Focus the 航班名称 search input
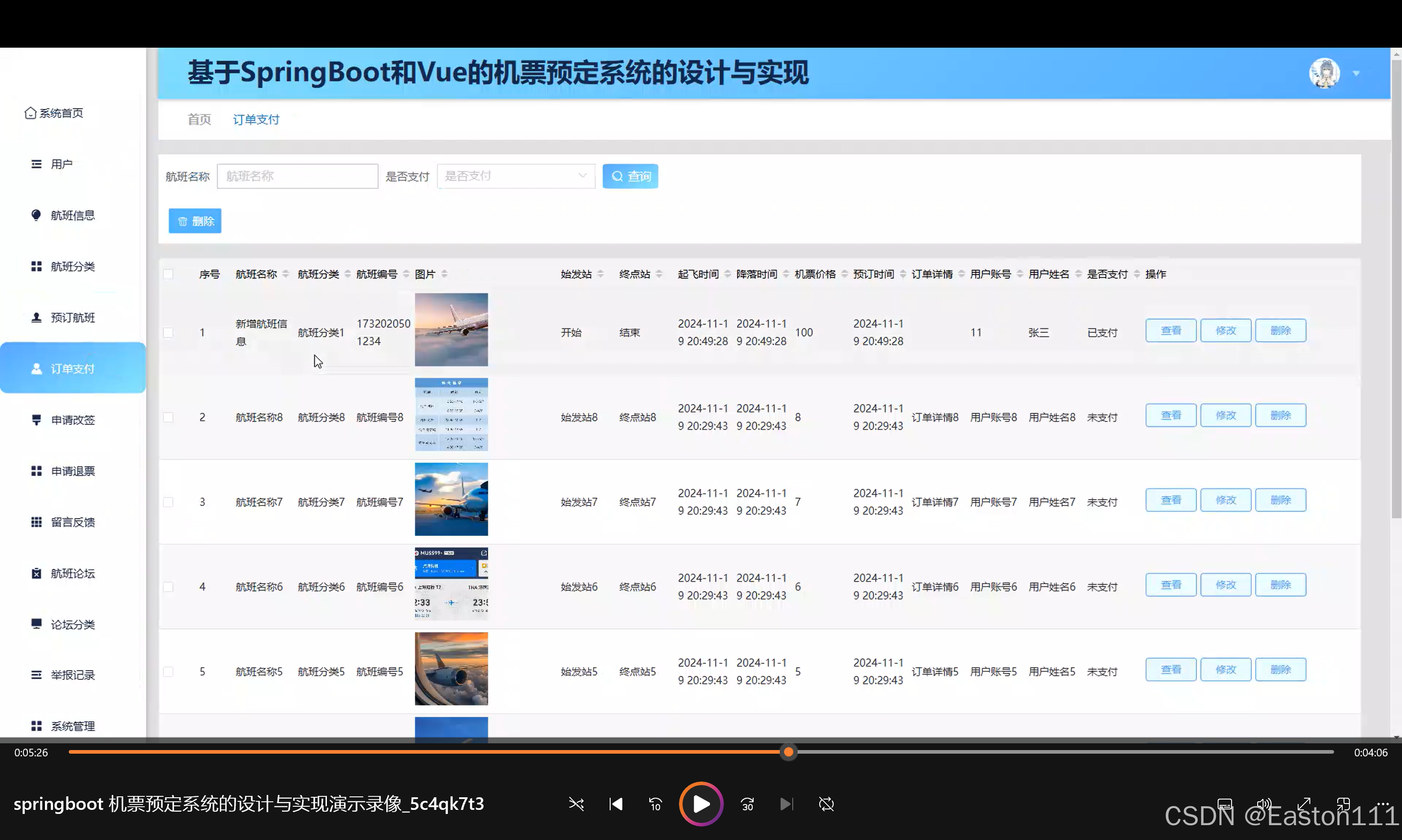Image resolution: width=1402 pixels, height=840 pixels. coord(297,176)
